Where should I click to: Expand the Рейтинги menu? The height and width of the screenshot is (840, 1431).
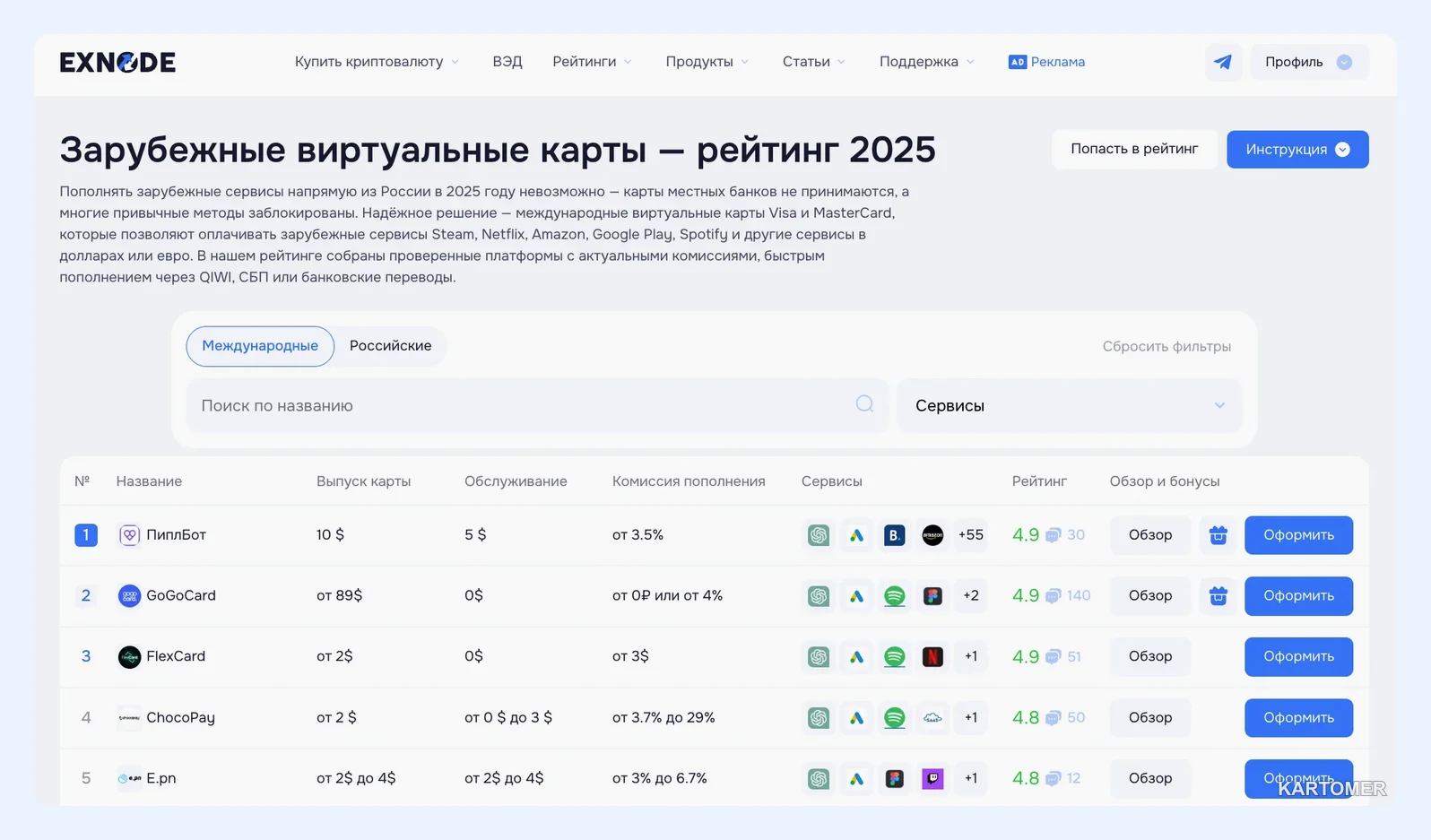coord(592,62)
